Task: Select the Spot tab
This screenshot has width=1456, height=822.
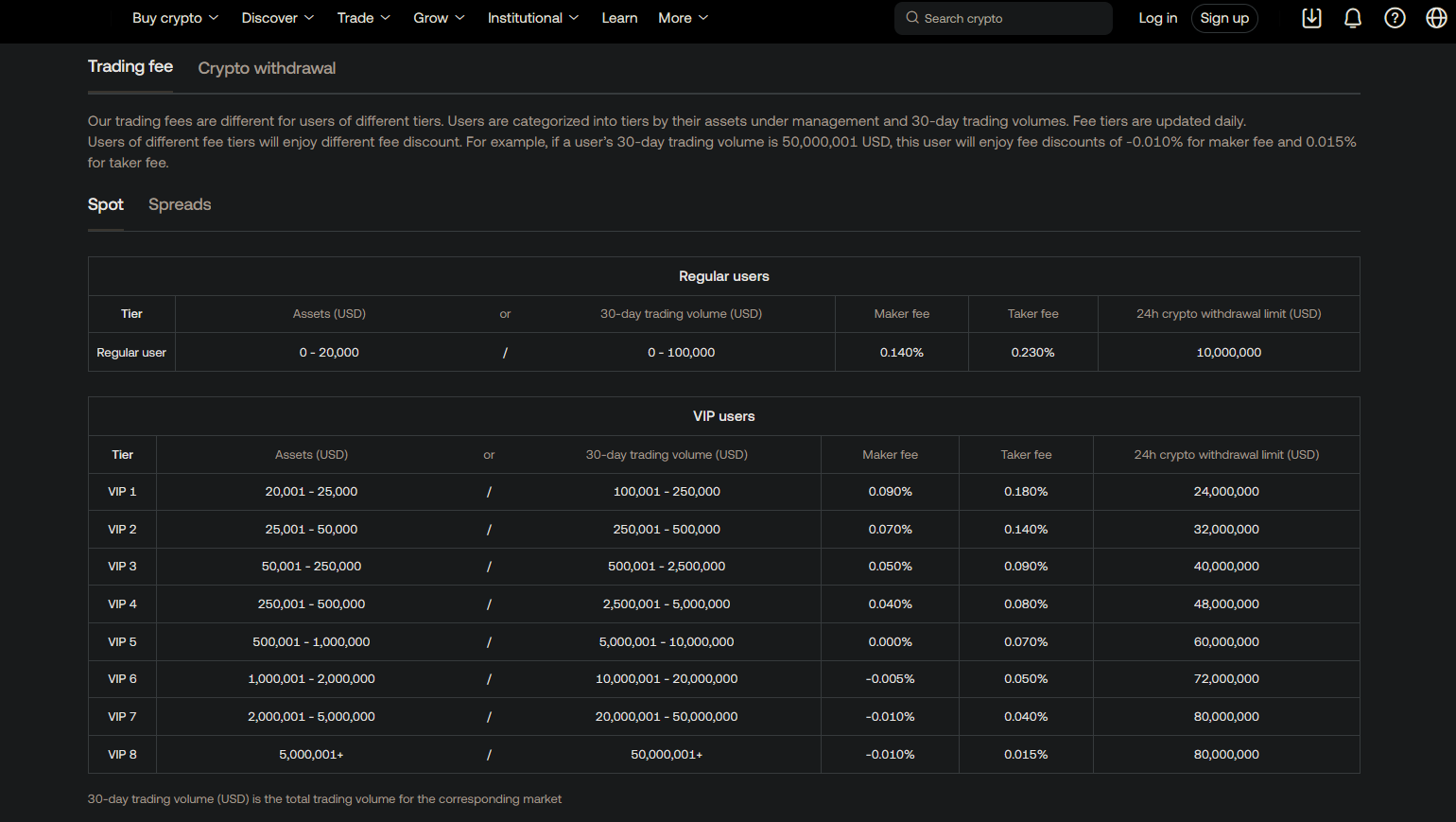Action: click(x=105, y=204)
